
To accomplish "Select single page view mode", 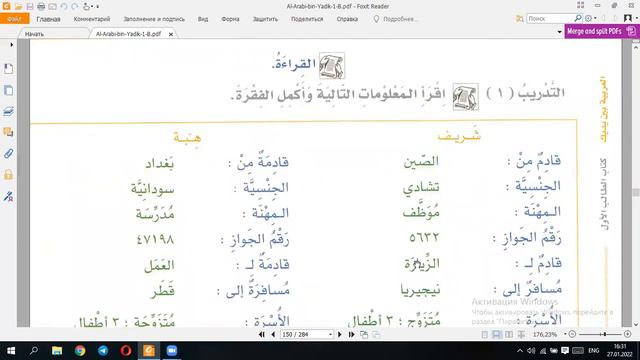I will click(x=484, y=335).
